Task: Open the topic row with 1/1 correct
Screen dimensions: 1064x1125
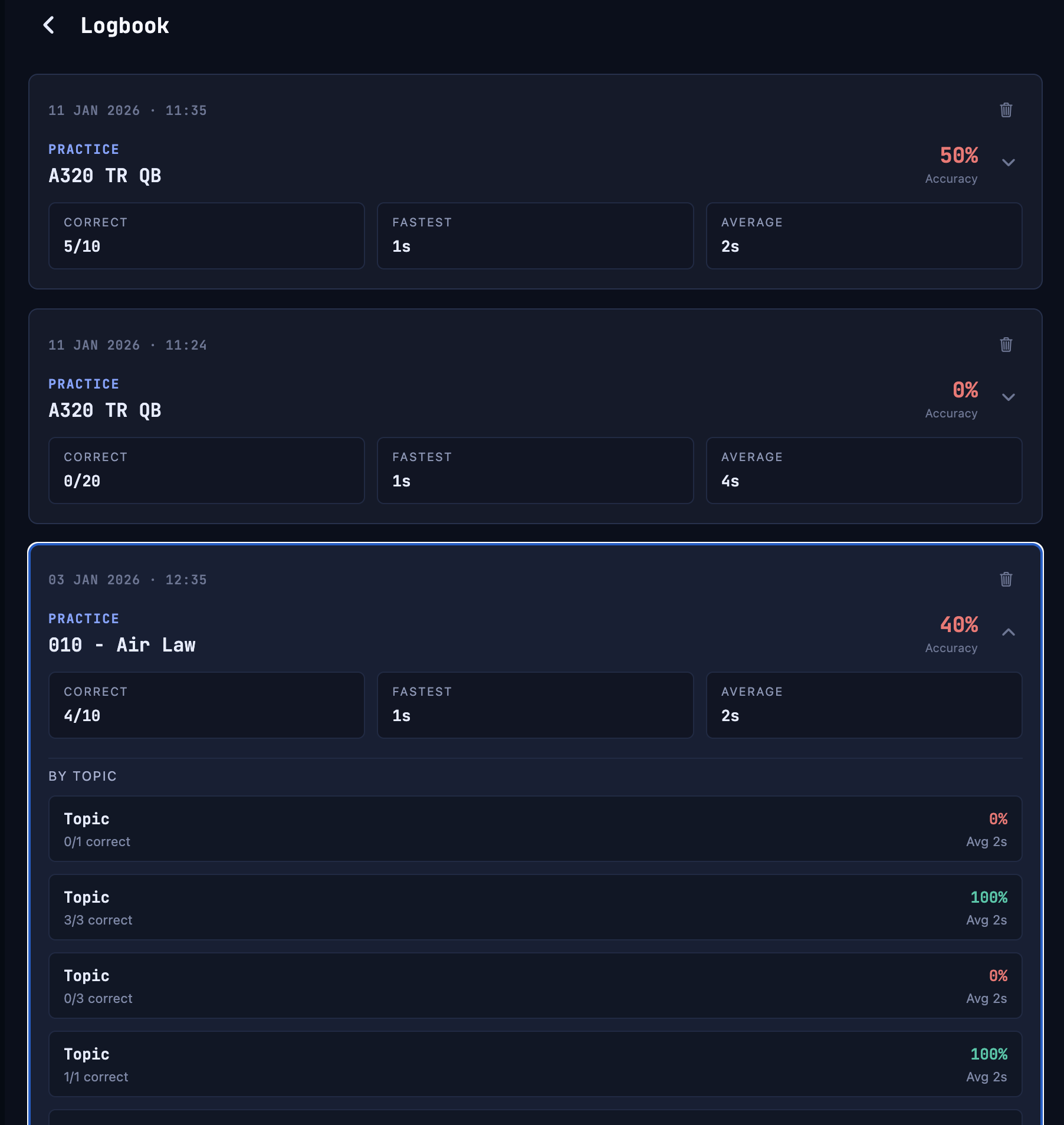Action: coord(535,1064)
